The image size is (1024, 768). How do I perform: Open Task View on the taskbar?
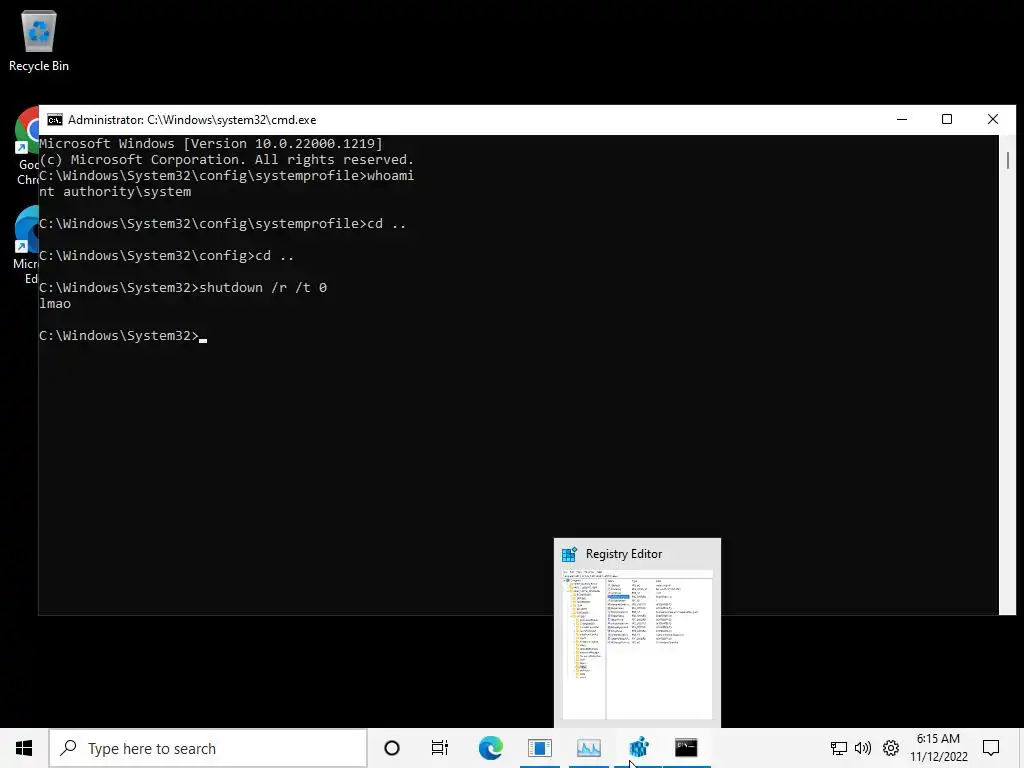pyautogui.click(x=440, y=748)
